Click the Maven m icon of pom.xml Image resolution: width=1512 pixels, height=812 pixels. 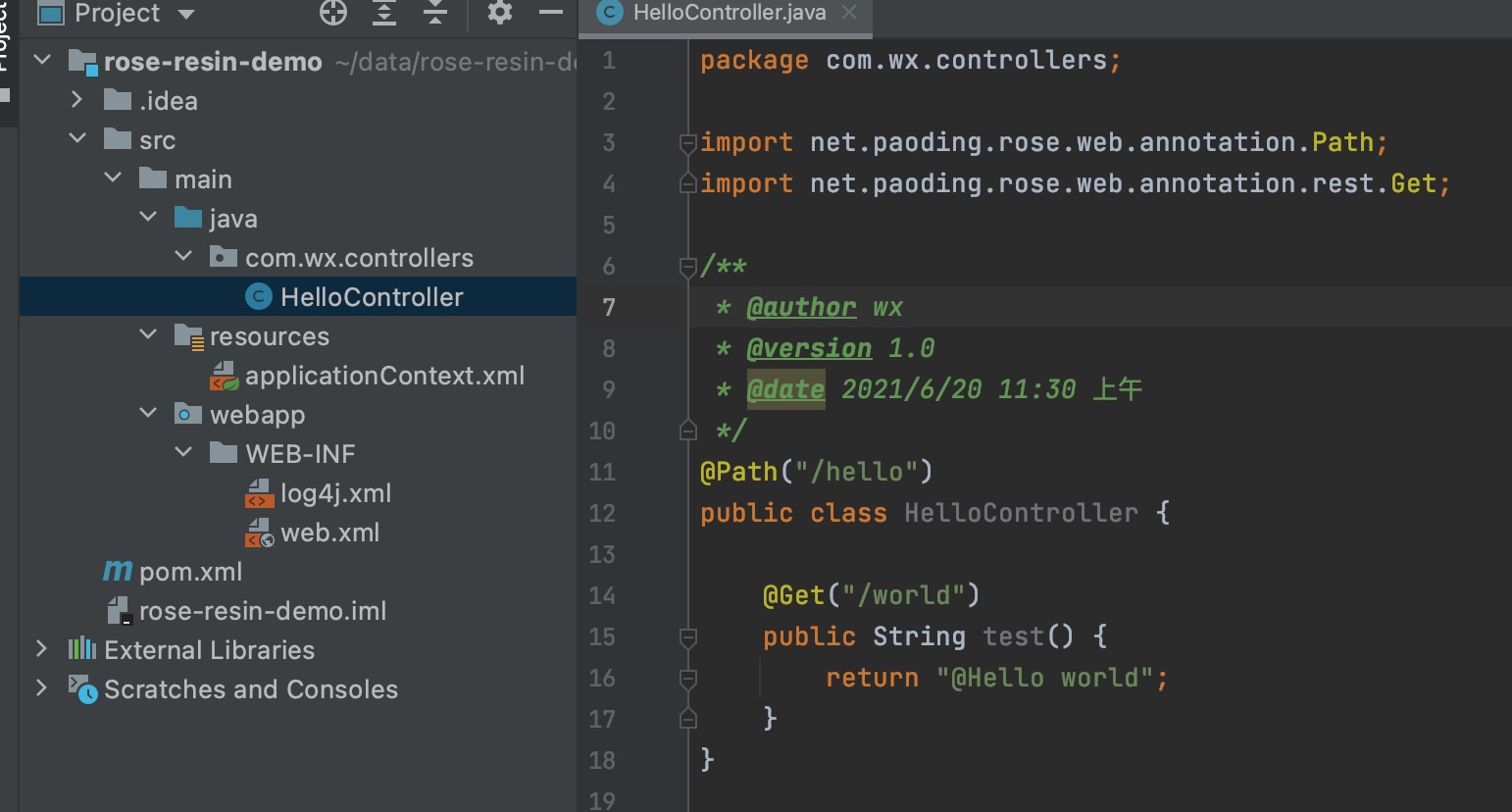tap(118, 571)
